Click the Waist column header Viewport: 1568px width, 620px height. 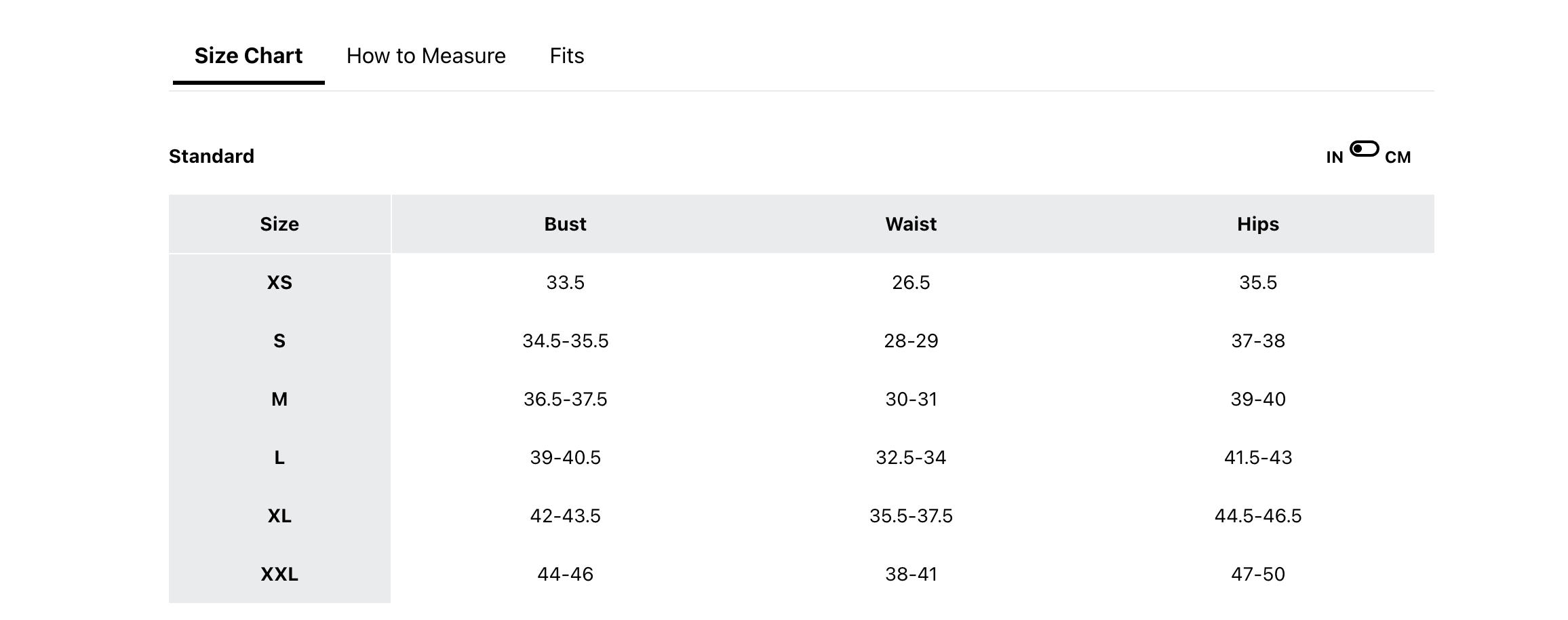click(x=911, y=225)
